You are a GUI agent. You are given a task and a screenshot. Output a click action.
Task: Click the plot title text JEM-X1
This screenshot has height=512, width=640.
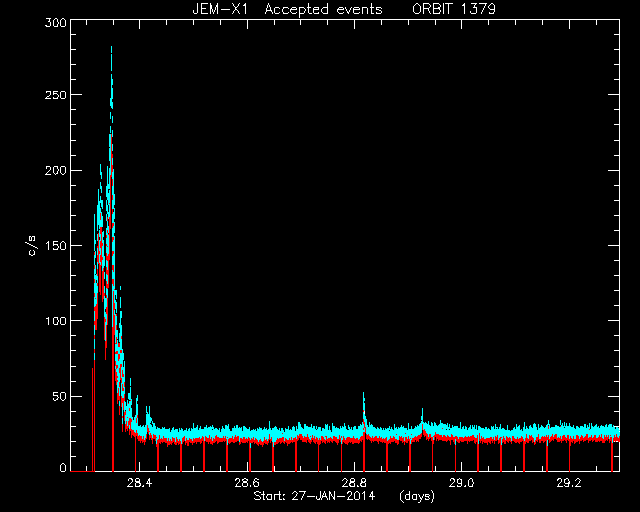tap(220, 9)
